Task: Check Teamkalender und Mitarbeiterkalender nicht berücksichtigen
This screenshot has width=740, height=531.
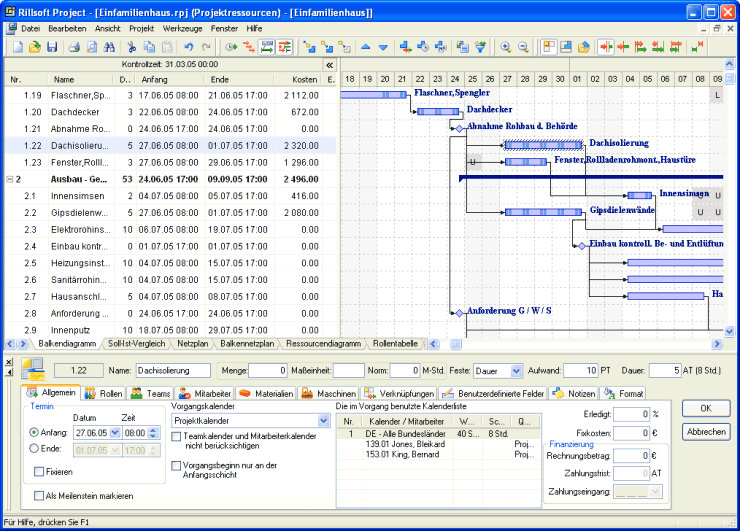Action: pyautogui.click(x=177, y=437)
